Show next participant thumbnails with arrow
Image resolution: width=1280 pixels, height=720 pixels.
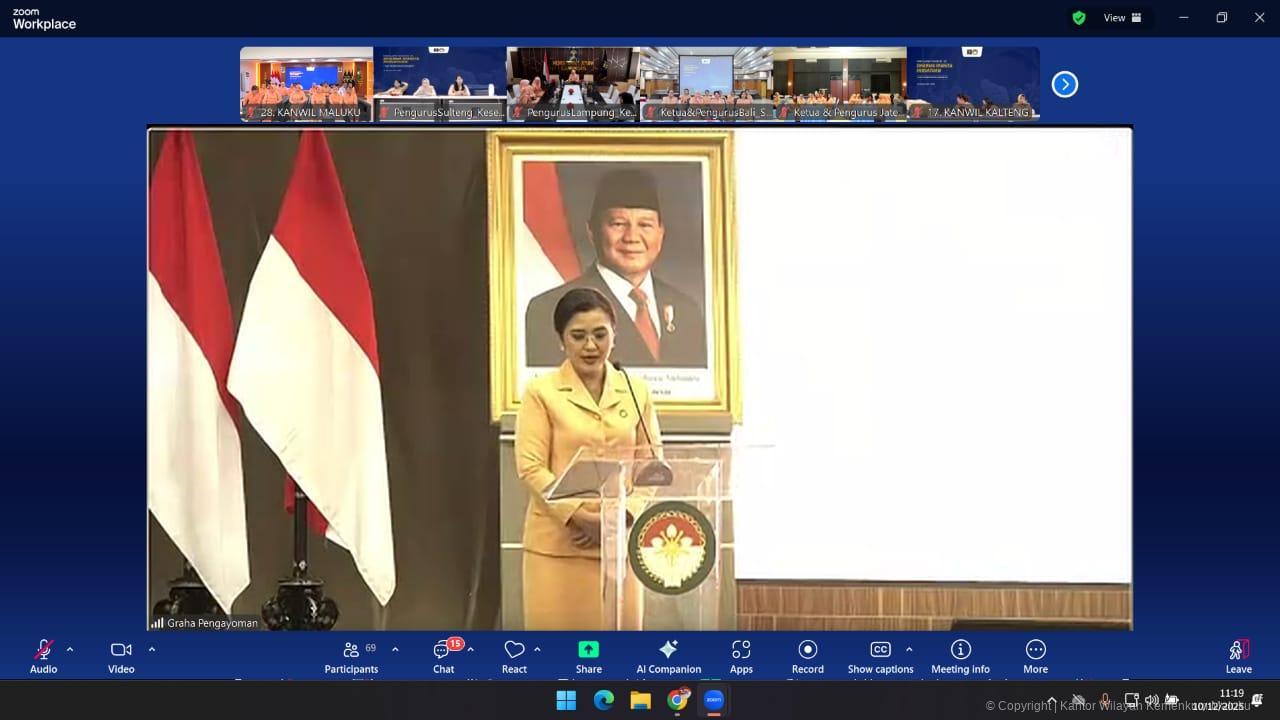pyautogui.click(x=1065, y=85)
